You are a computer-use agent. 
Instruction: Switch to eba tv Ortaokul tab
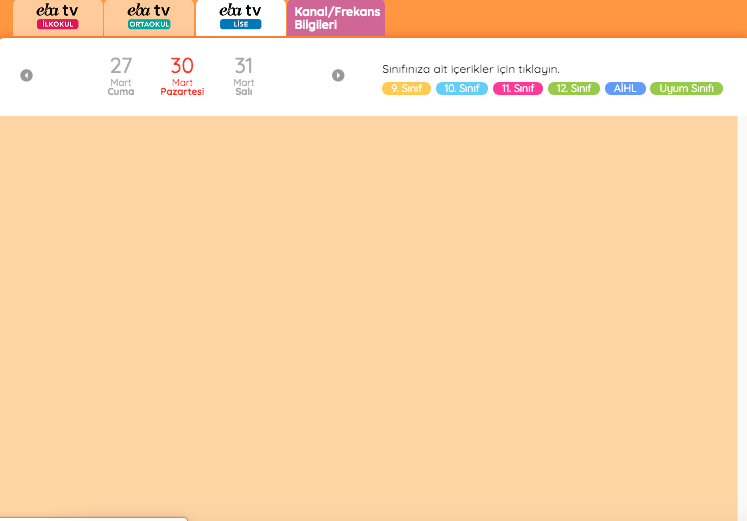click(148, 17)
